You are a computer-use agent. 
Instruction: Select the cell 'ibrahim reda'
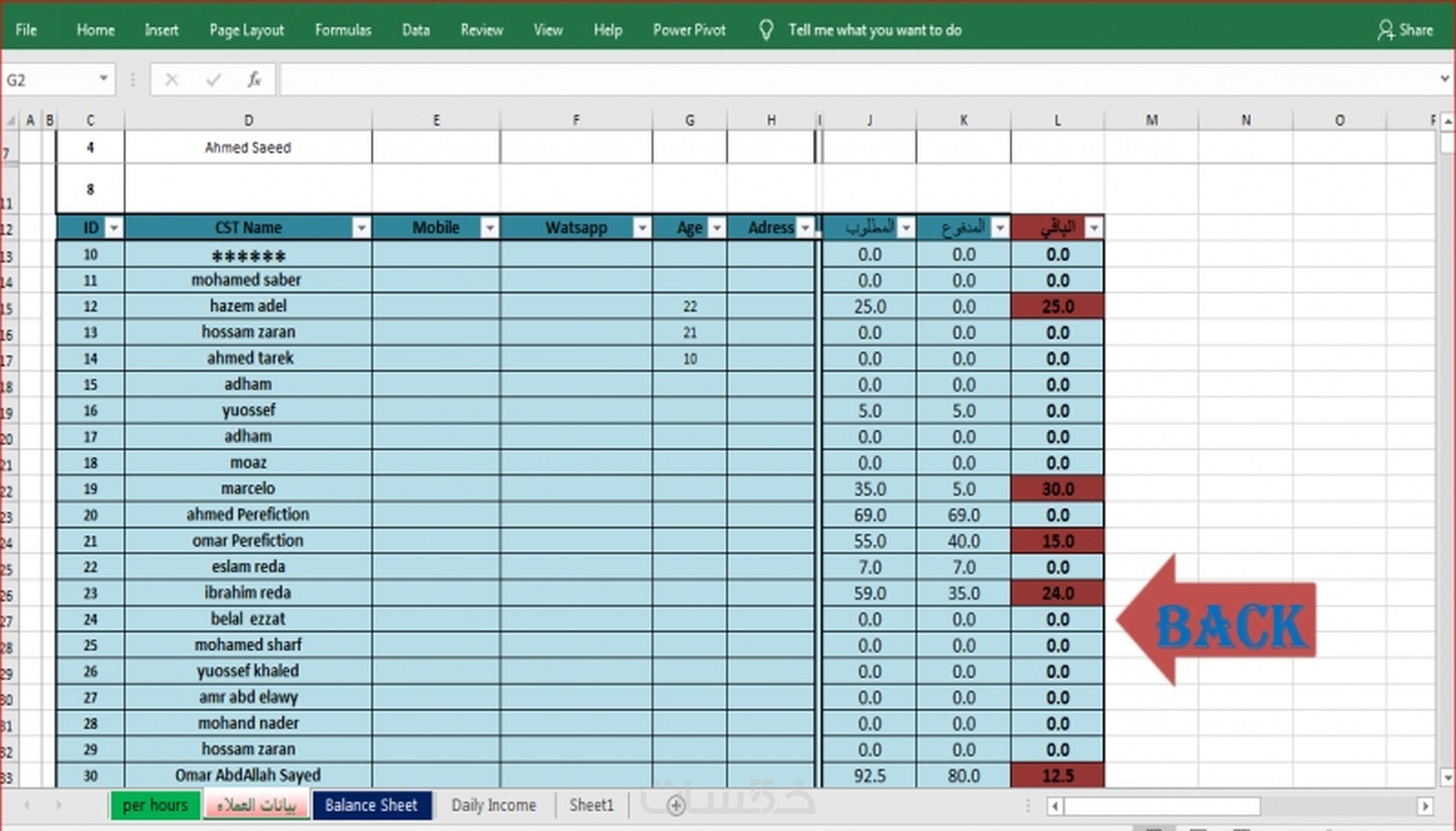(x=248, y=593)
